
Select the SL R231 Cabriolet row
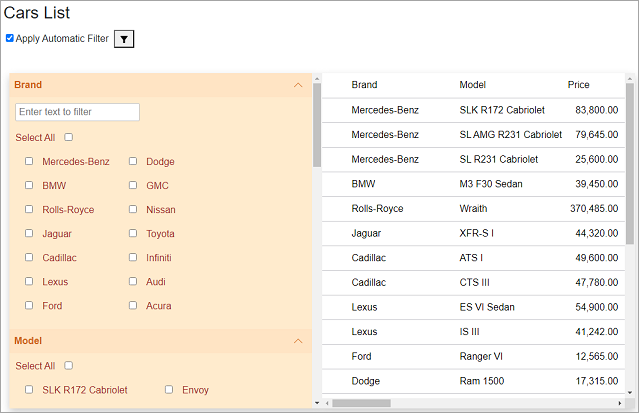[473, 159]
